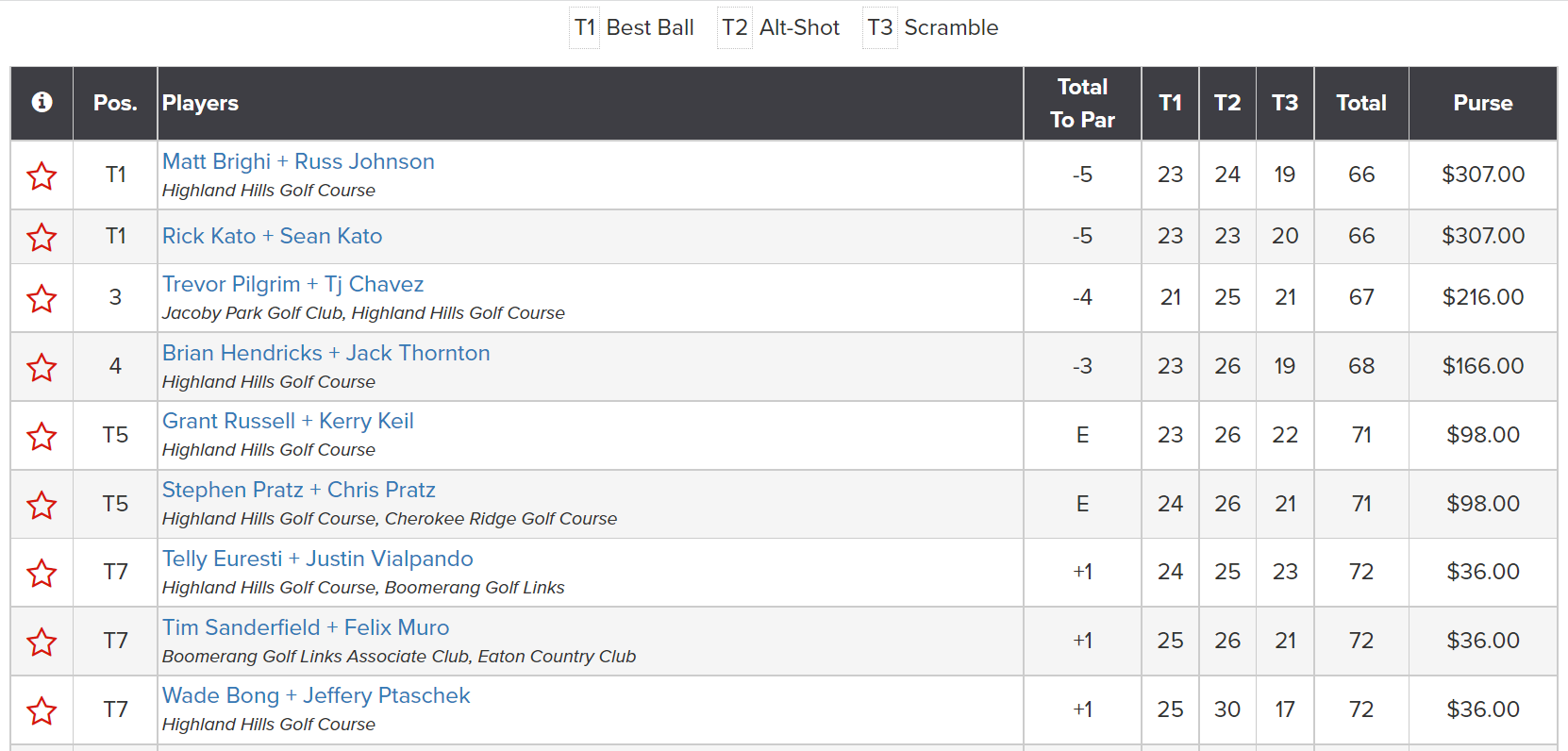Star the Stephen Pratz + Chris Pratz row
The image size is (1568, 751).
(42, 505)
